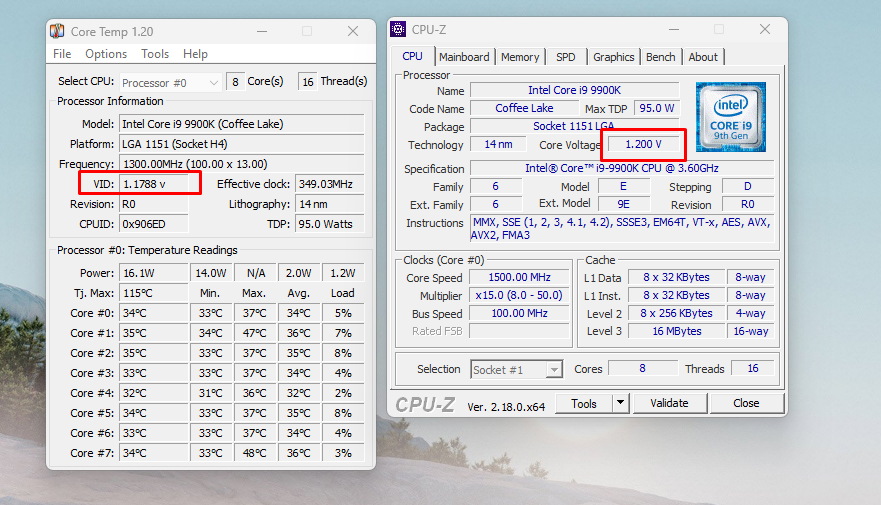The height and width of the screenshot is (505, 881).
Task: Click the Core Temp thermometer app icon
Action: [x=57, y=31]
